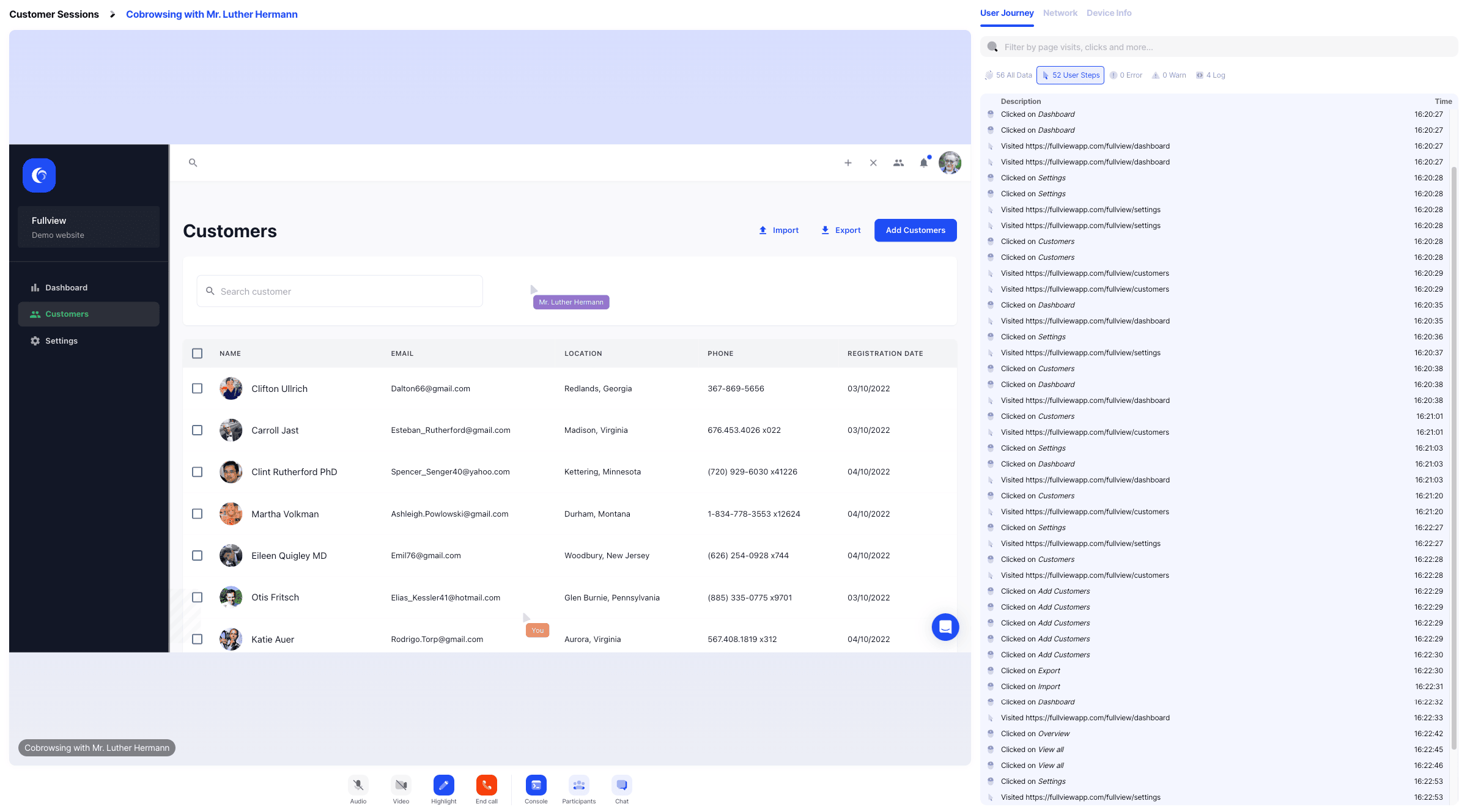Select Martha Volkman's row checkbox
Viewport: 1459px width, 812px height.
coord(197,514)
